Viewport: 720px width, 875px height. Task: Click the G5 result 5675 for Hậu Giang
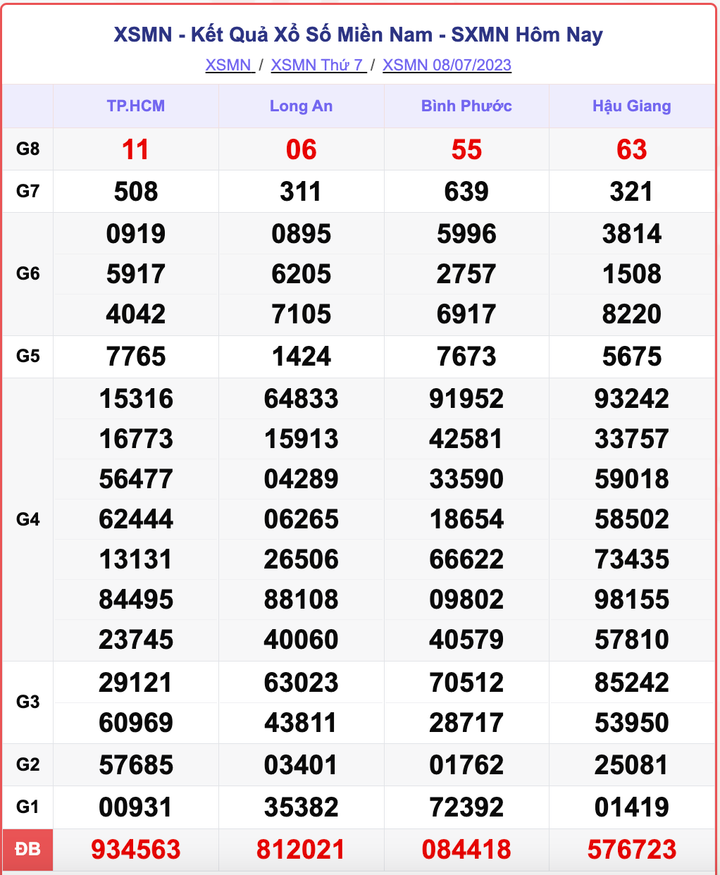[x=632, y=356]
